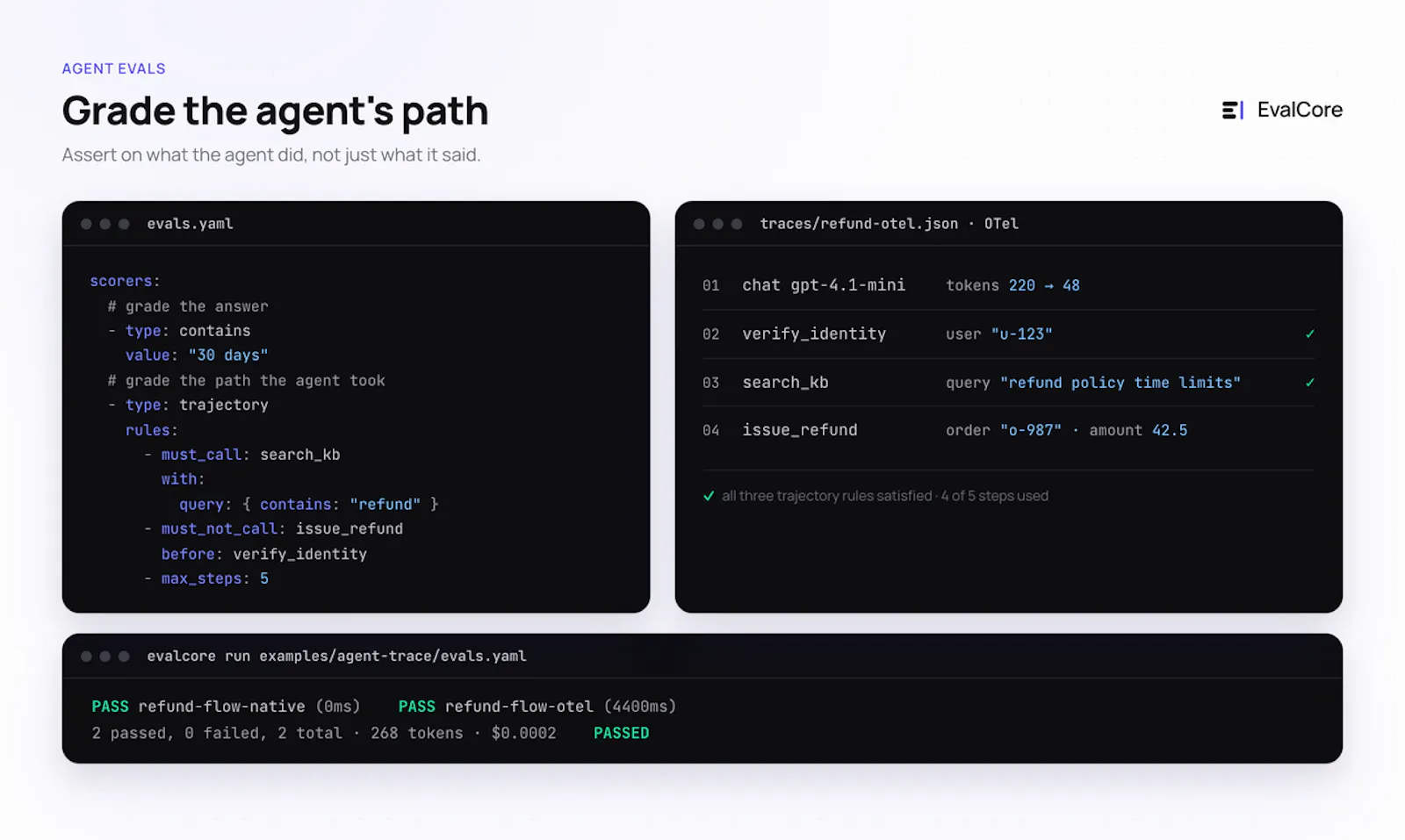
Task: Select the '# grade the answer' comment
Action: click(x=188, y=306)
